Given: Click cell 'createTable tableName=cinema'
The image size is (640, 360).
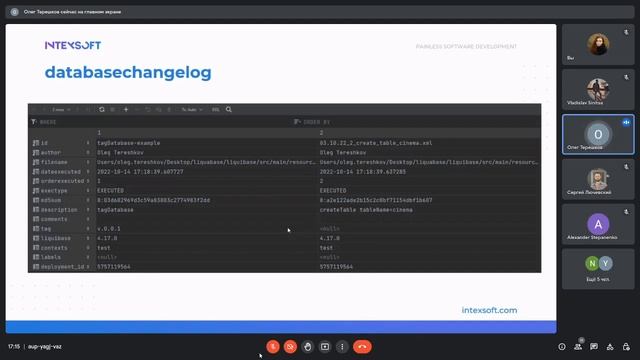Looking at the screenshot, I should pyautogui.click(x=366, y=210).
